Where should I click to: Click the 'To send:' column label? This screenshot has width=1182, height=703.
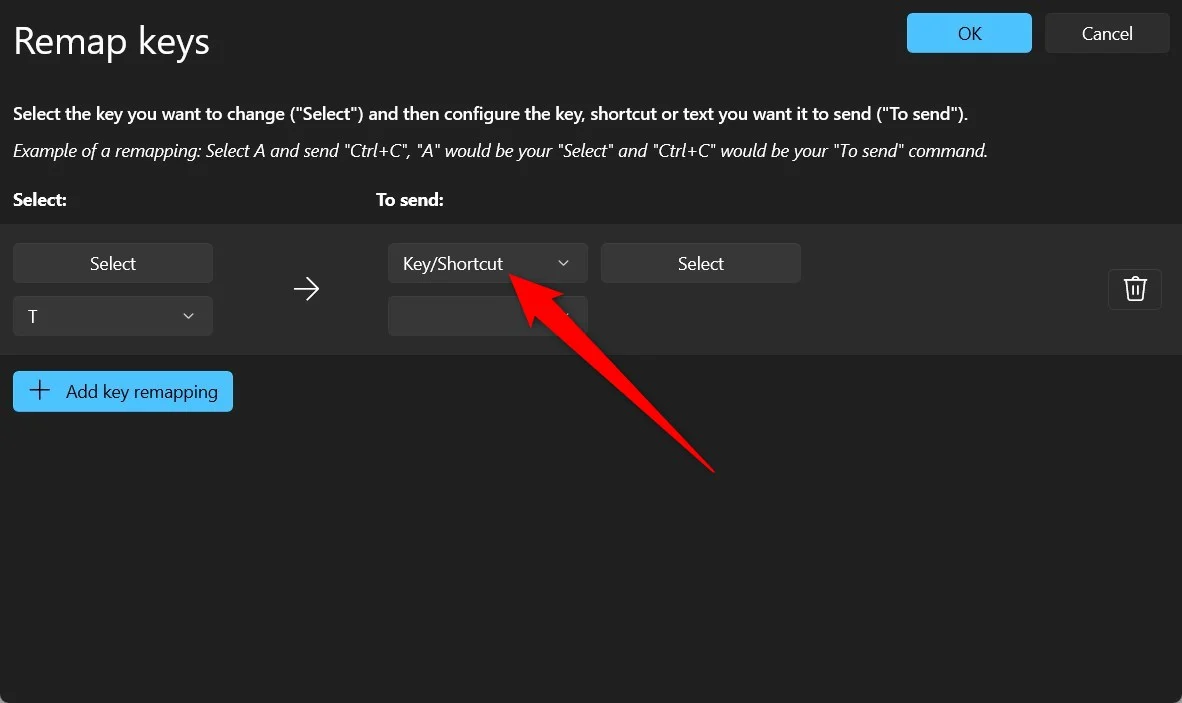click(x=409, y=200)
